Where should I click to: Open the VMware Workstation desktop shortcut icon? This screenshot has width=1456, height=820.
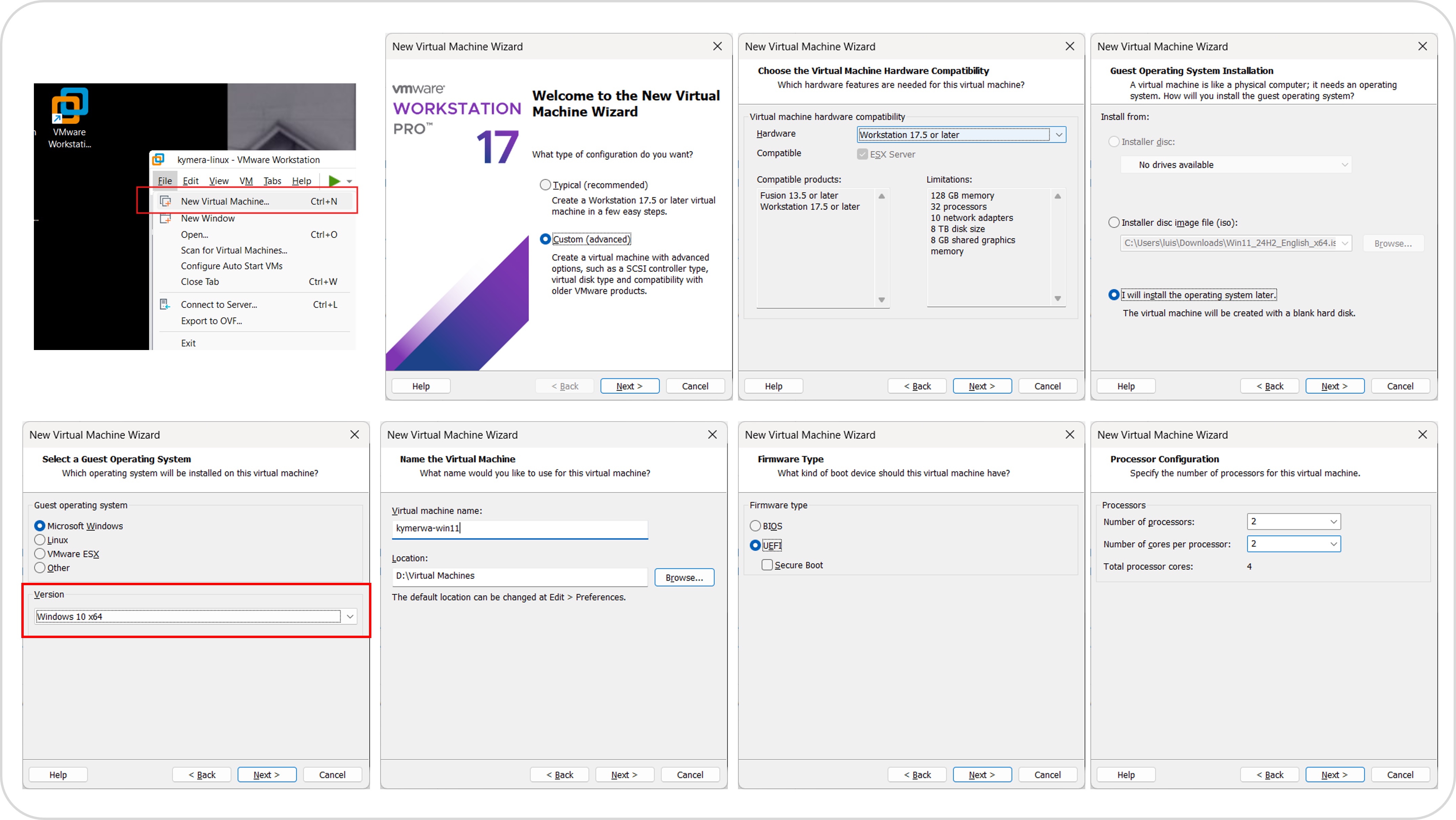tap(69, 105)
